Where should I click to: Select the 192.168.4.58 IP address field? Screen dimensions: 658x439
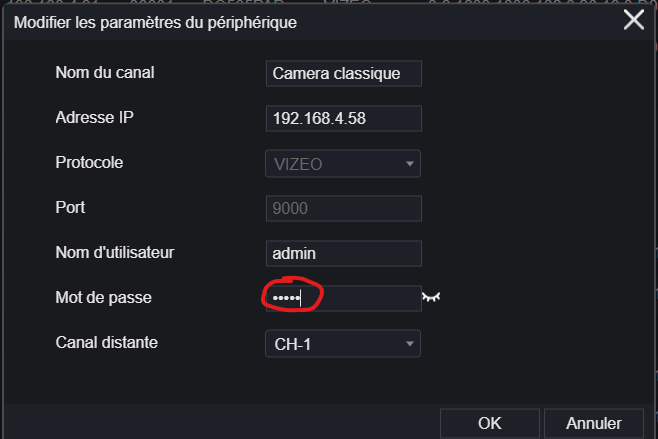344,118
